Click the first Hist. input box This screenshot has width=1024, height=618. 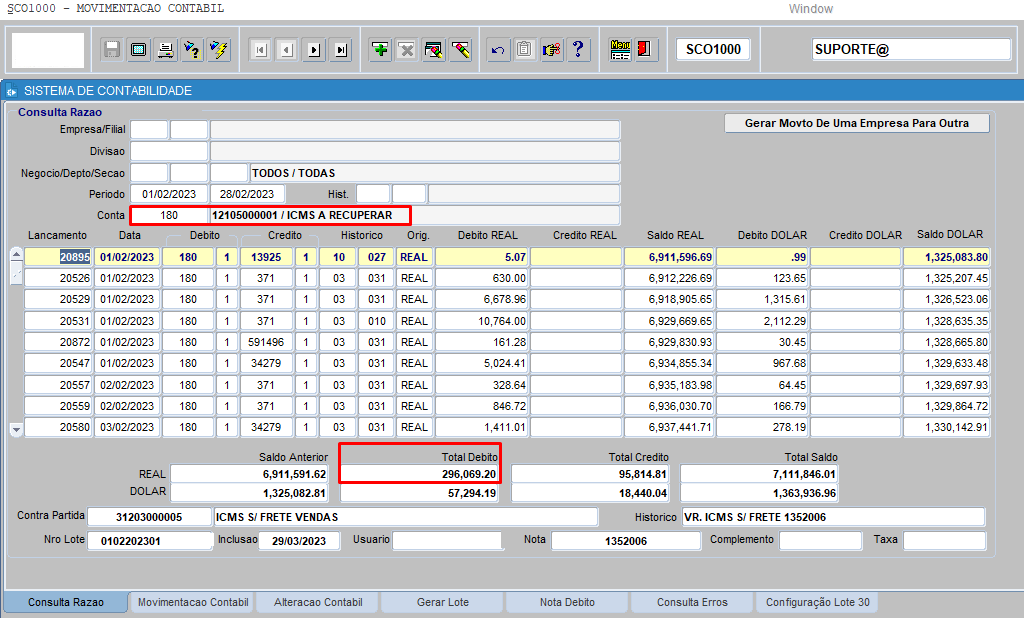tap(373, 194)
